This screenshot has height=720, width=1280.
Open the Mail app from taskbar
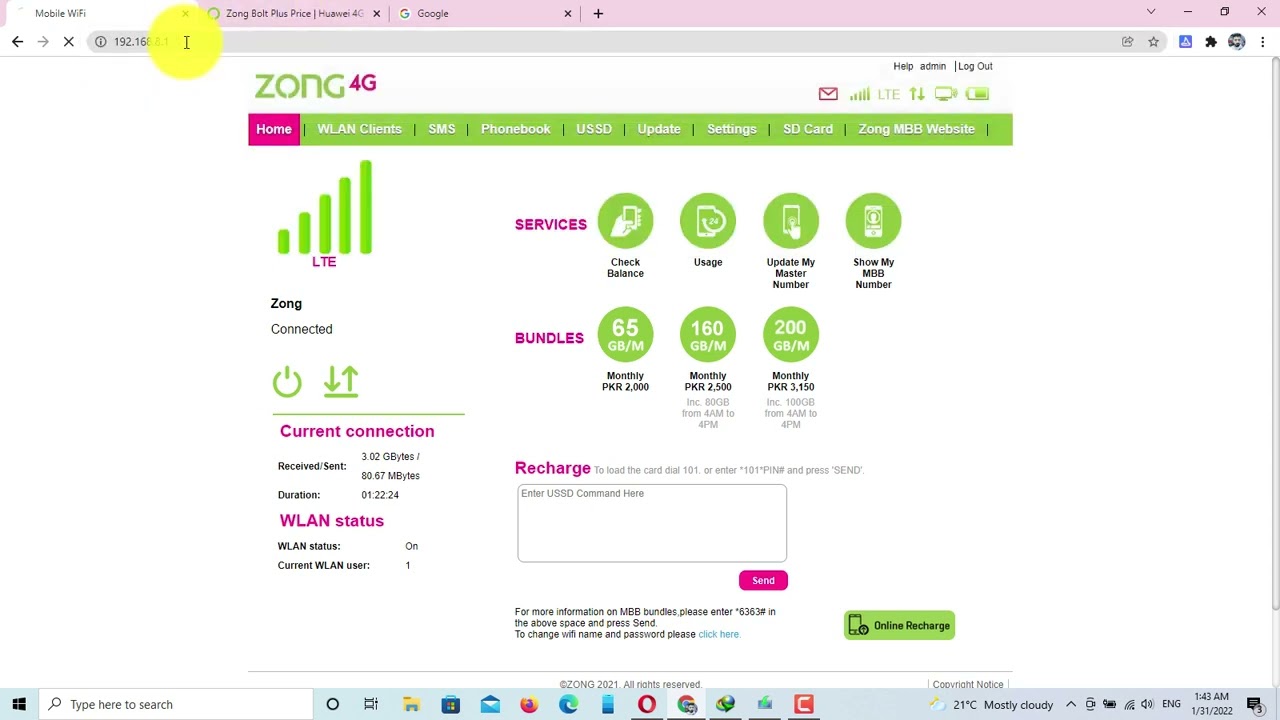tap(490, 704)
